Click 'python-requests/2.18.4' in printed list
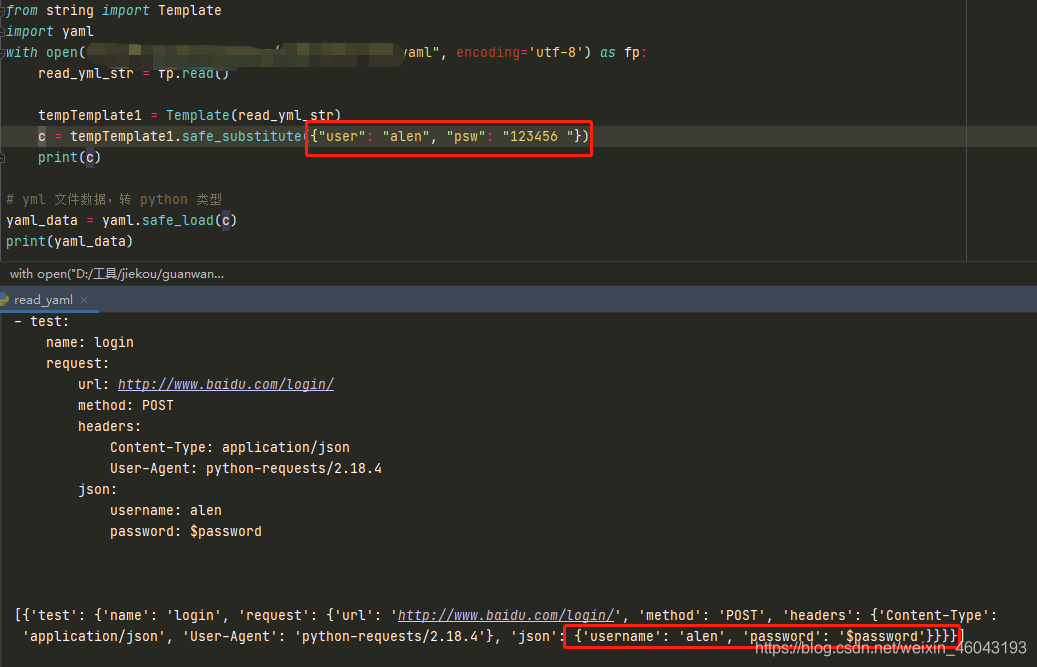 388,637
